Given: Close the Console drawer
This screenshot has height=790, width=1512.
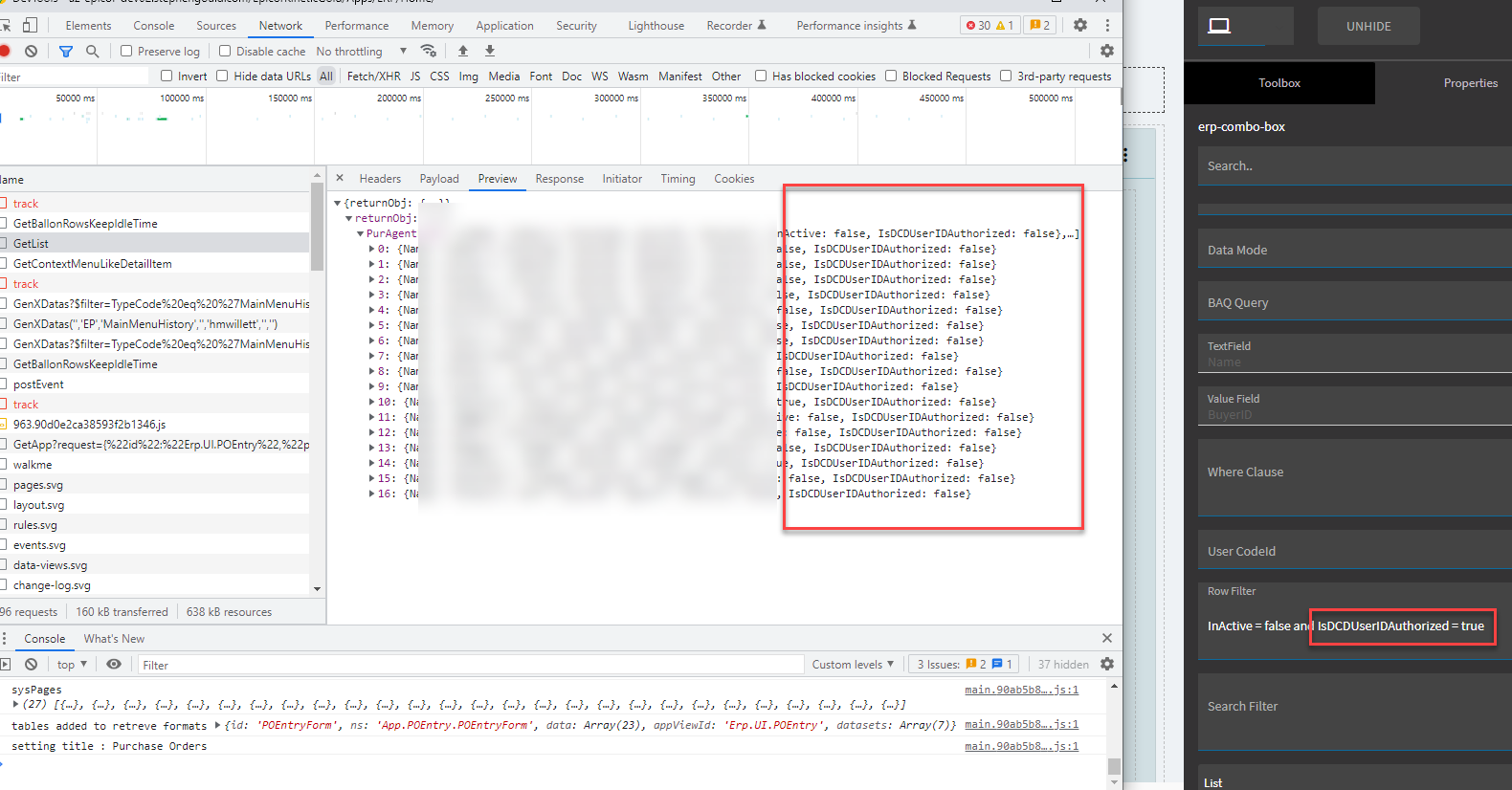Looking at the screenshot, I should pyautogui.click(x=1107, y=638).
